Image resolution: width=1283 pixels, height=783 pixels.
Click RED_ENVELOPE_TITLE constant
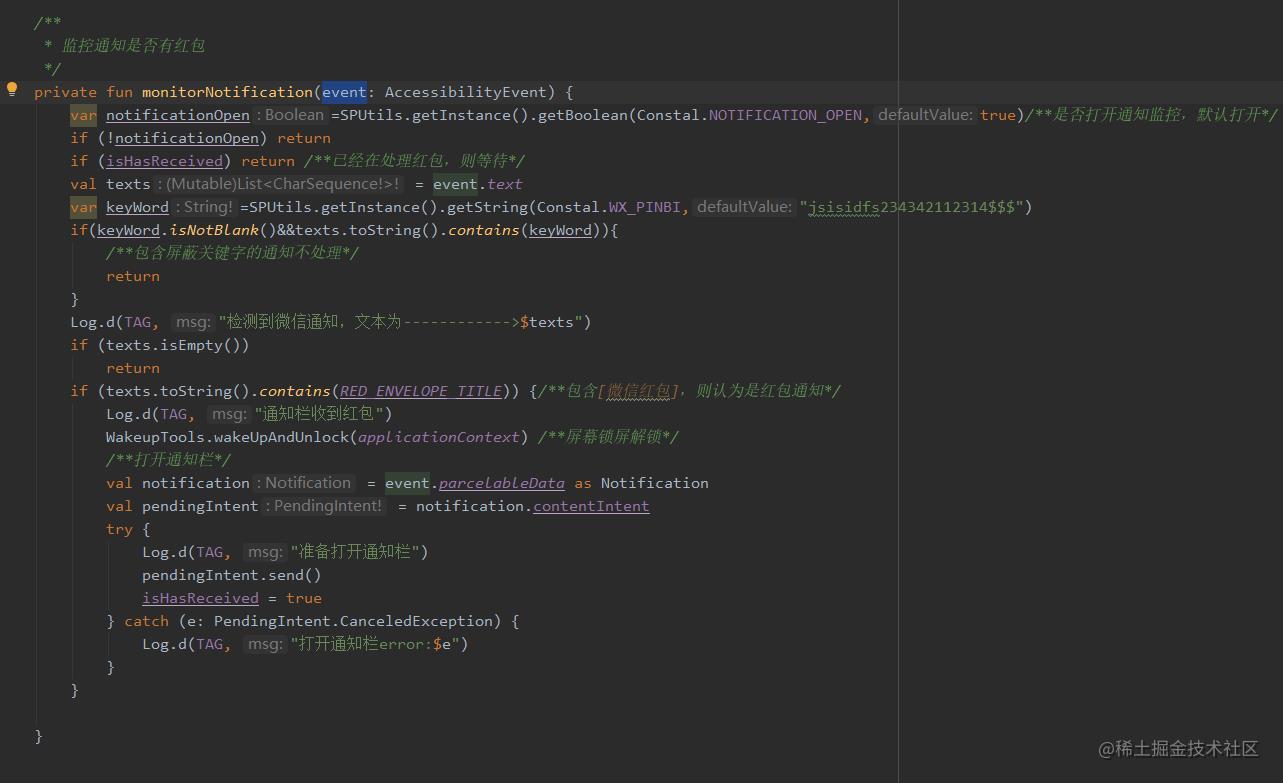point(420,391)
